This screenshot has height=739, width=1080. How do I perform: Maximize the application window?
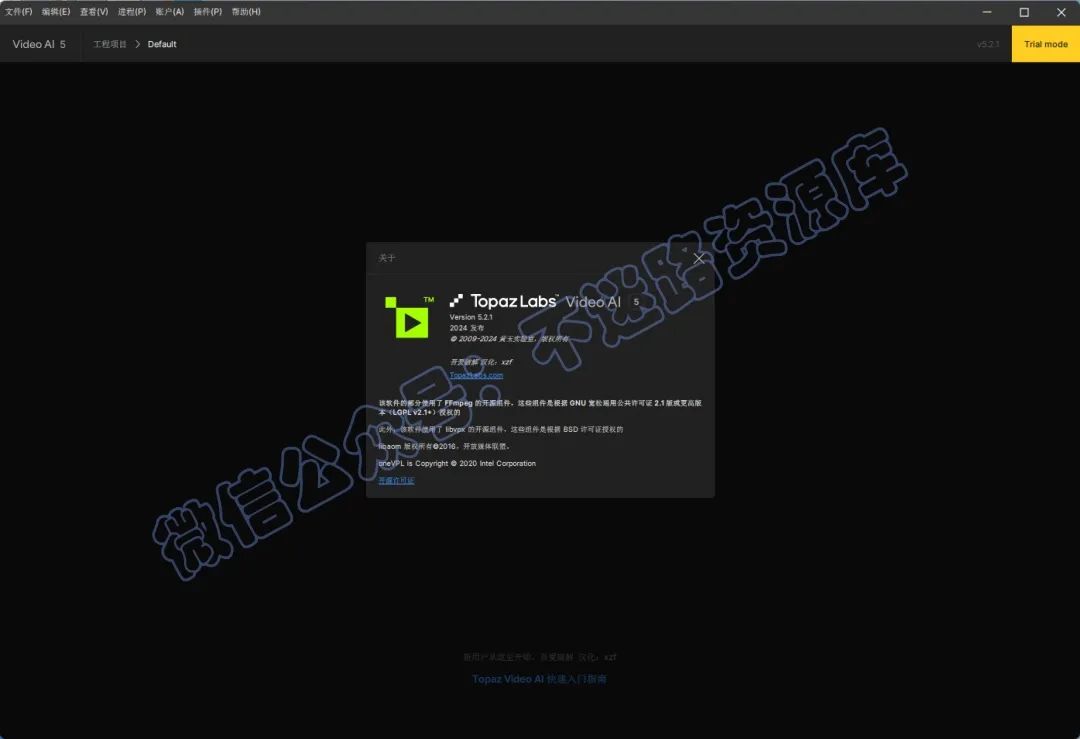tap(1024, 12)
